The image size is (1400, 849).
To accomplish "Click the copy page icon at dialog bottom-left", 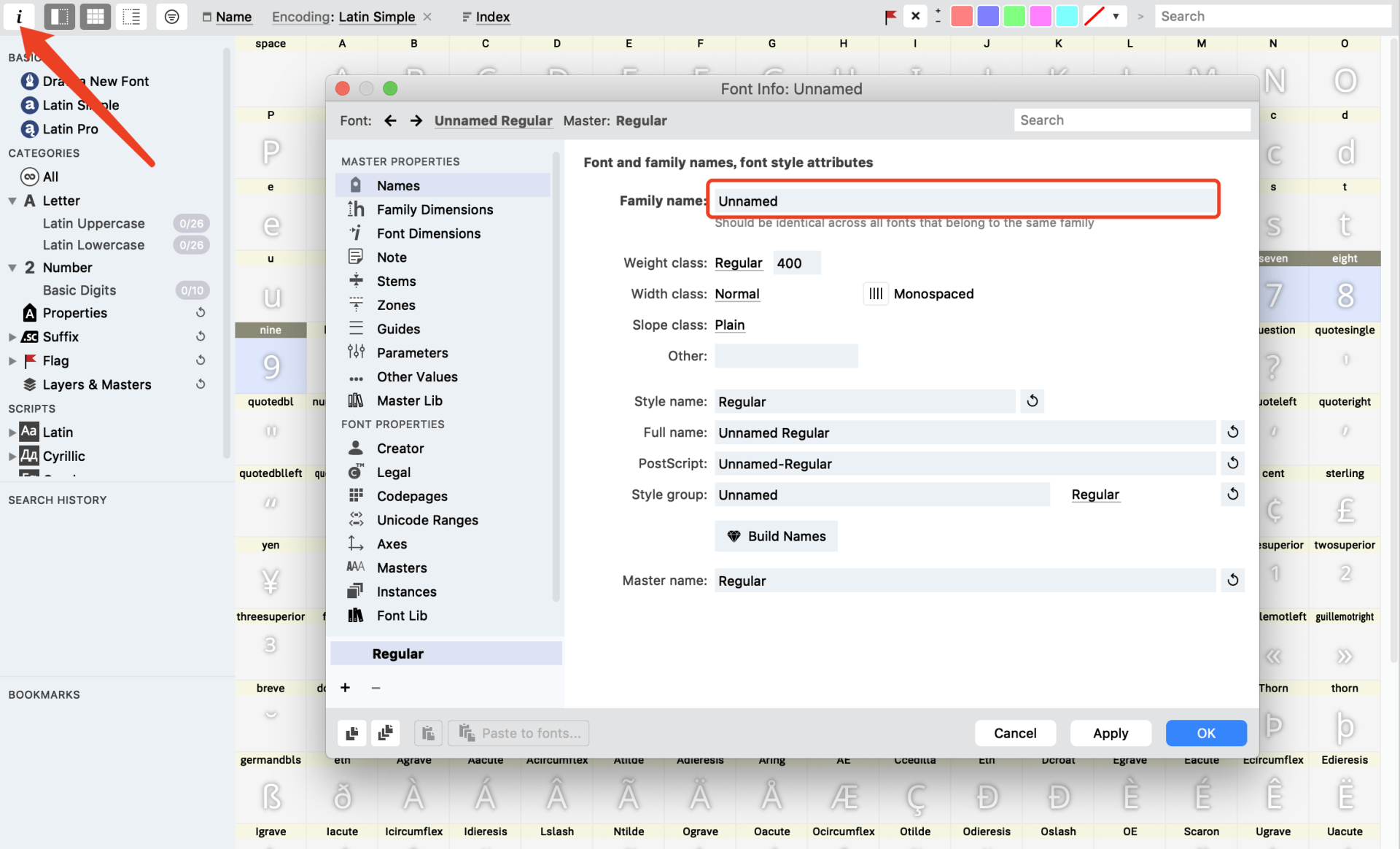I will tap(351, 733).
